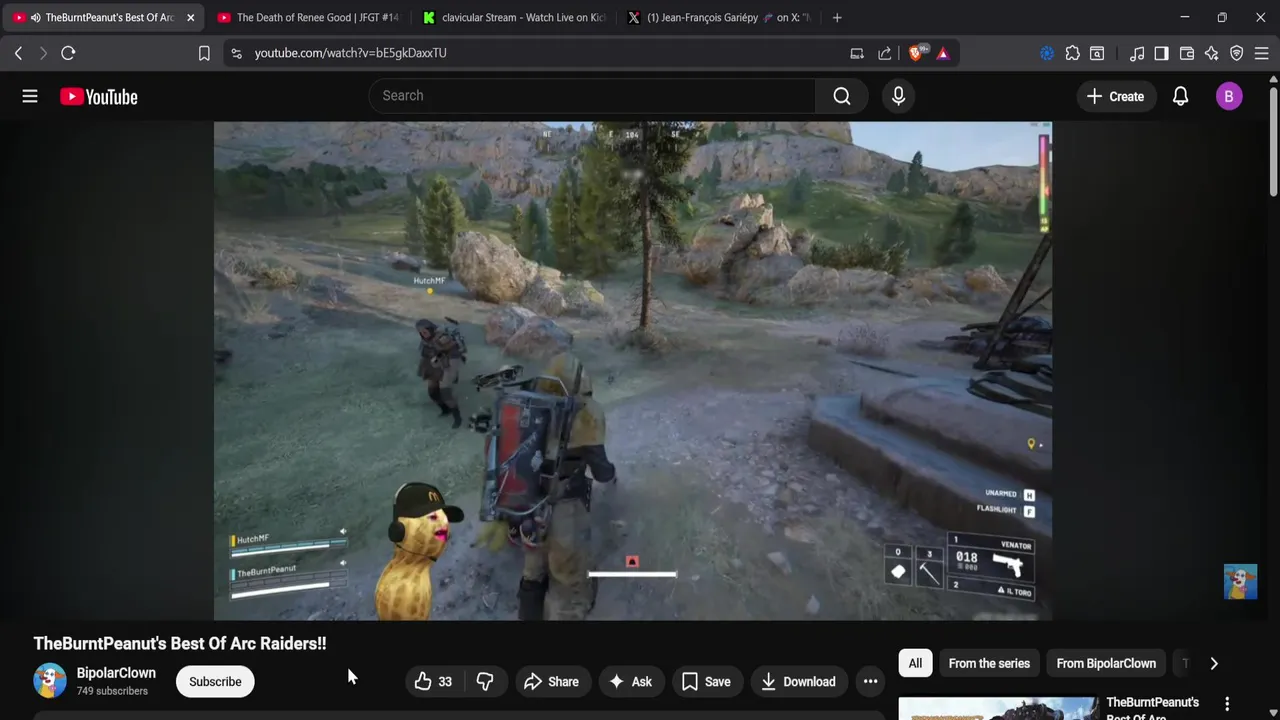The height and width of the screenshot is (720, 1280).
Task: Subscribe to BipolarClown channel
Action: pos(215,682)
